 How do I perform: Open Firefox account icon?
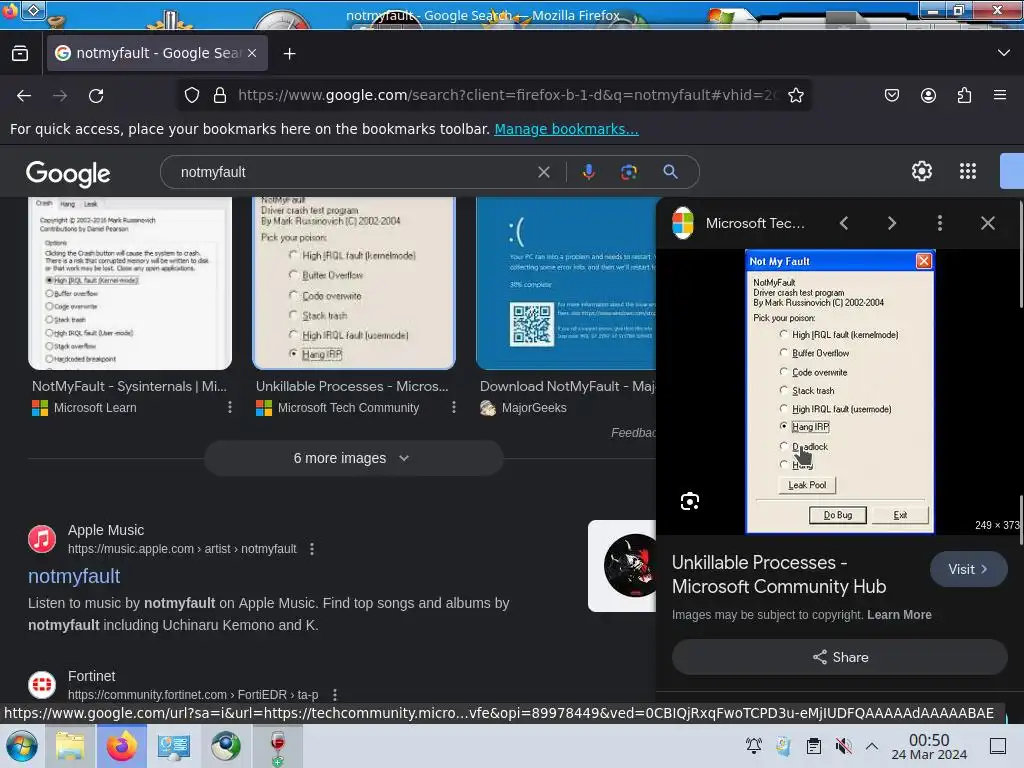[928, 95]
